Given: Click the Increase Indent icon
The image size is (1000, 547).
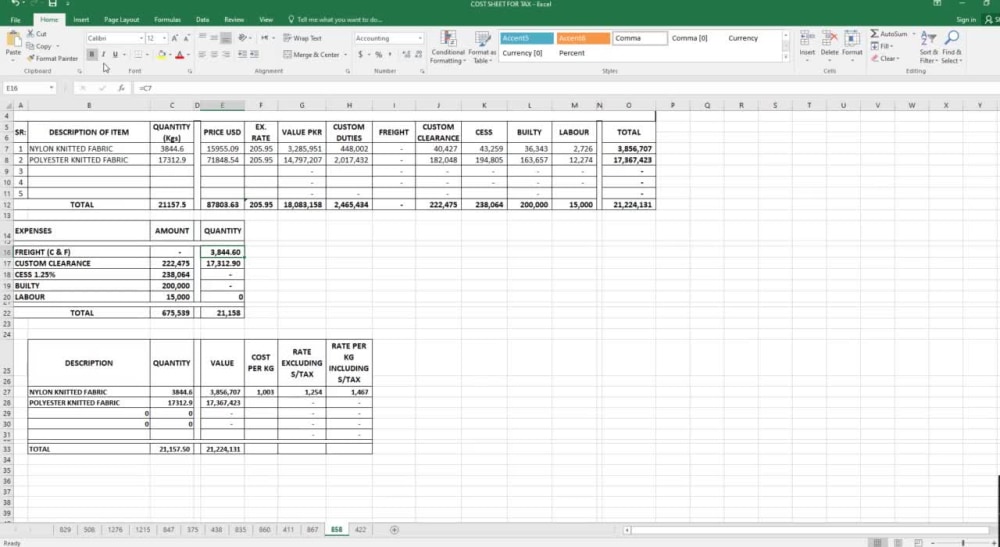Looking at the screenshot, I should [254, 55].
